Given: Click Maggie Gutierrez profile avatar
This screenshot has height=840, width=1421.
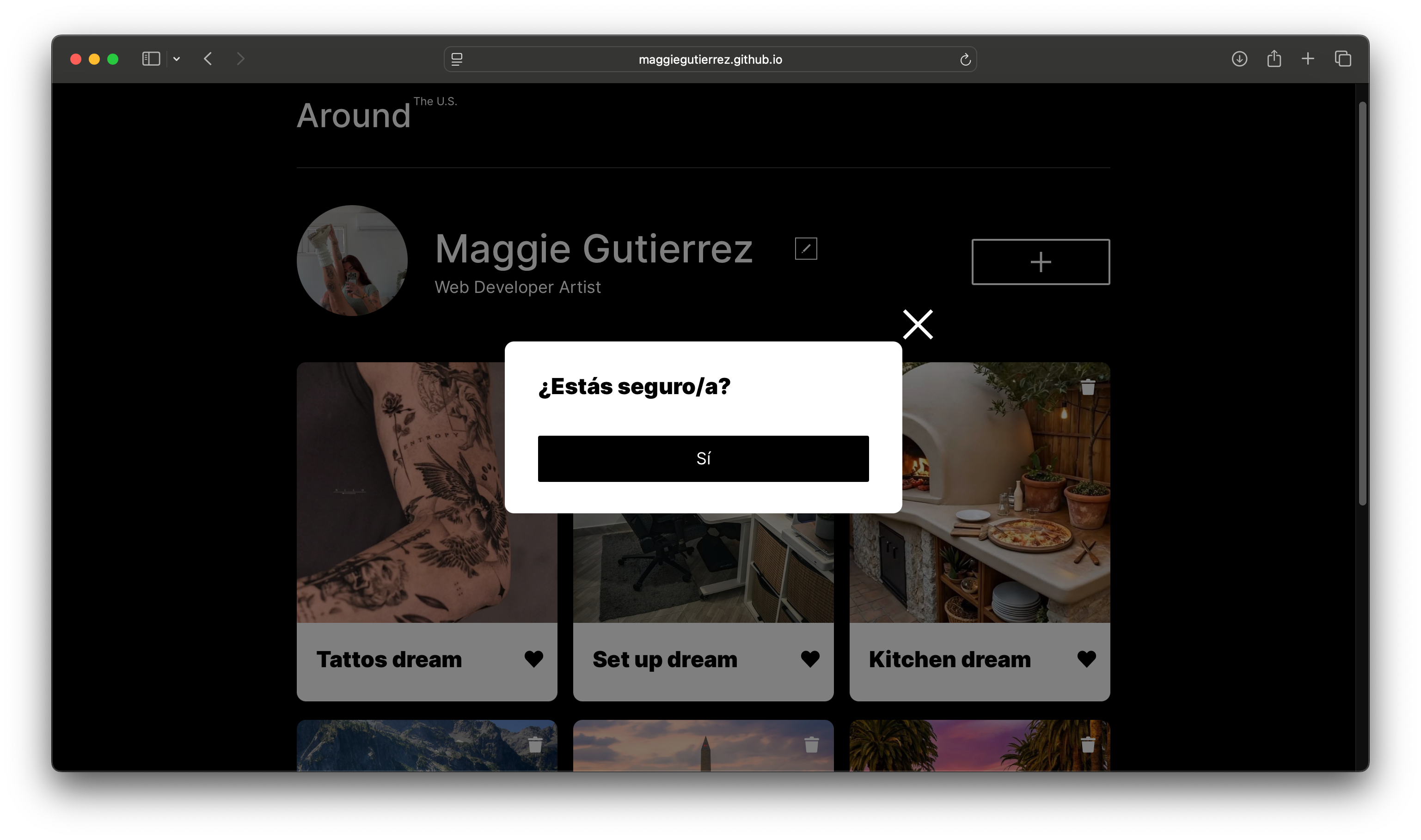Looking at the screenshot, I should pos(352,261).
